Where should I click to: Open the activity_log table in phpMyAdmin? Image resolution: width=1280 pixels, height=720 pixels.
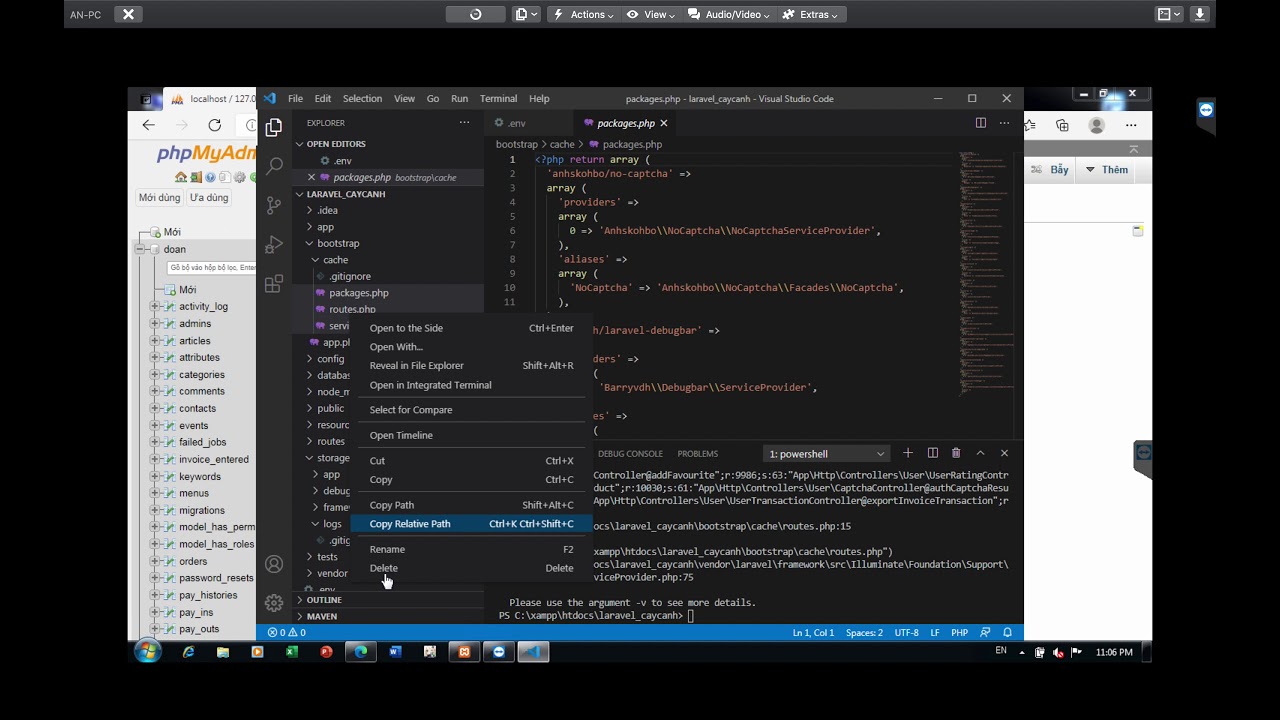(203, 306)
